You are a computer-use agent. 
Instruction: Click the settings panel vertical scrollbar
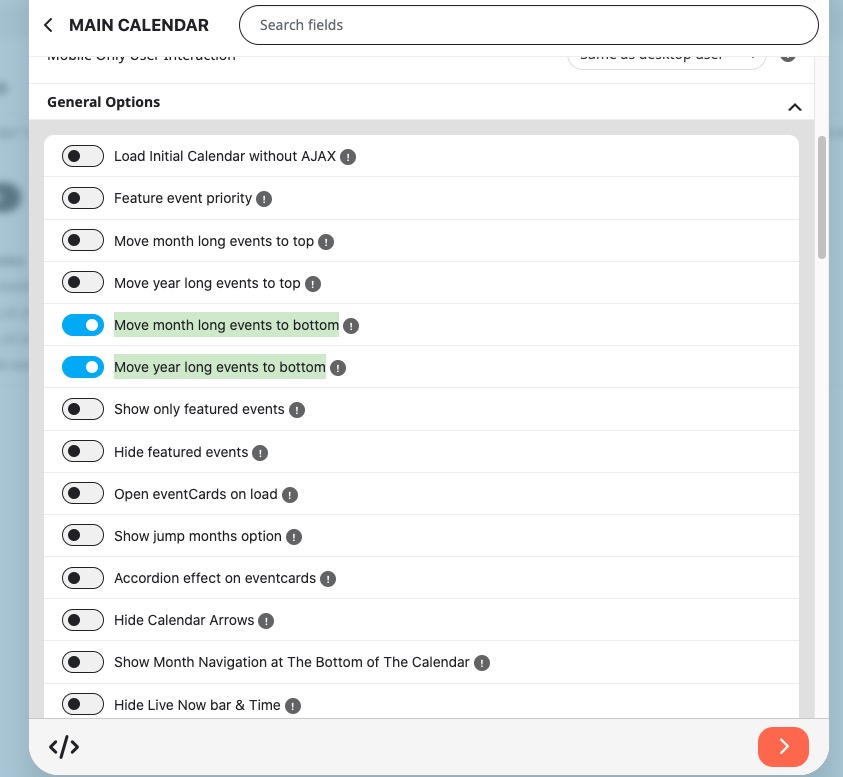point(821,198)
